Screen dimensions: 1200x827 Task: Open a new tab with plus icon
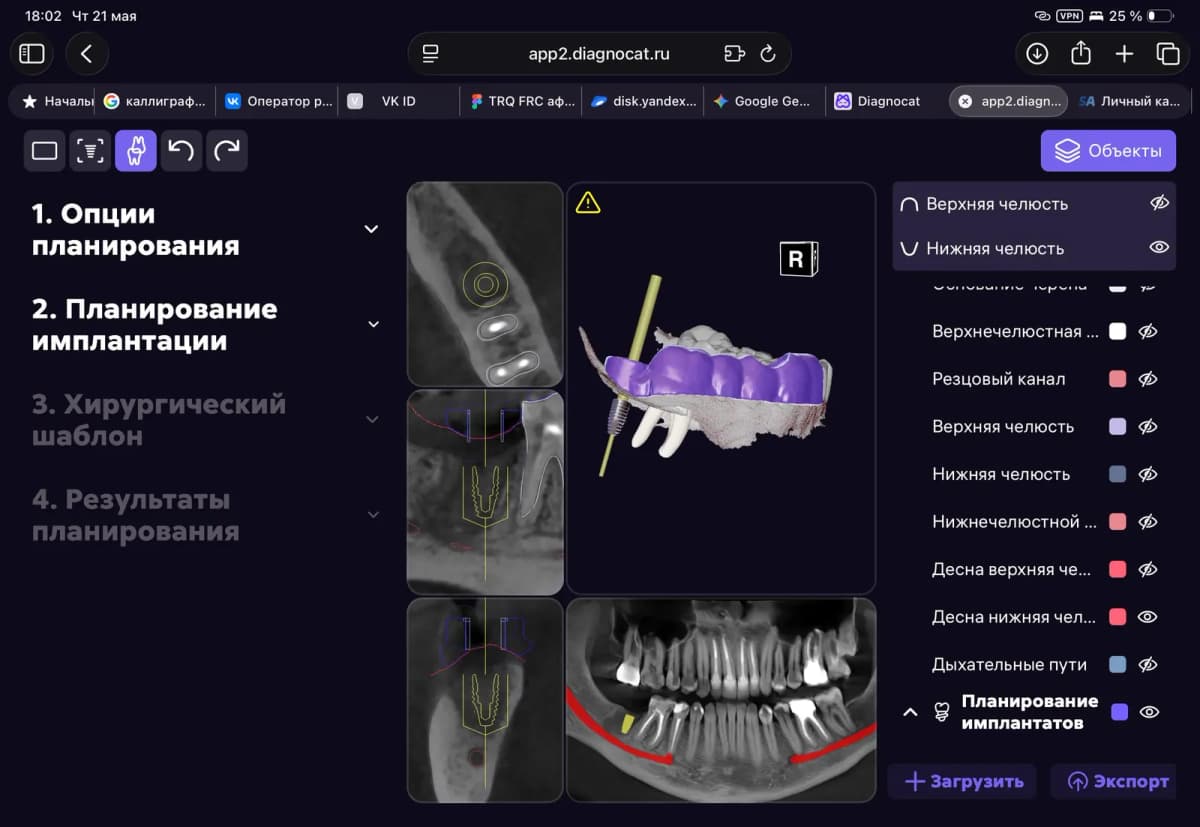1124,54
